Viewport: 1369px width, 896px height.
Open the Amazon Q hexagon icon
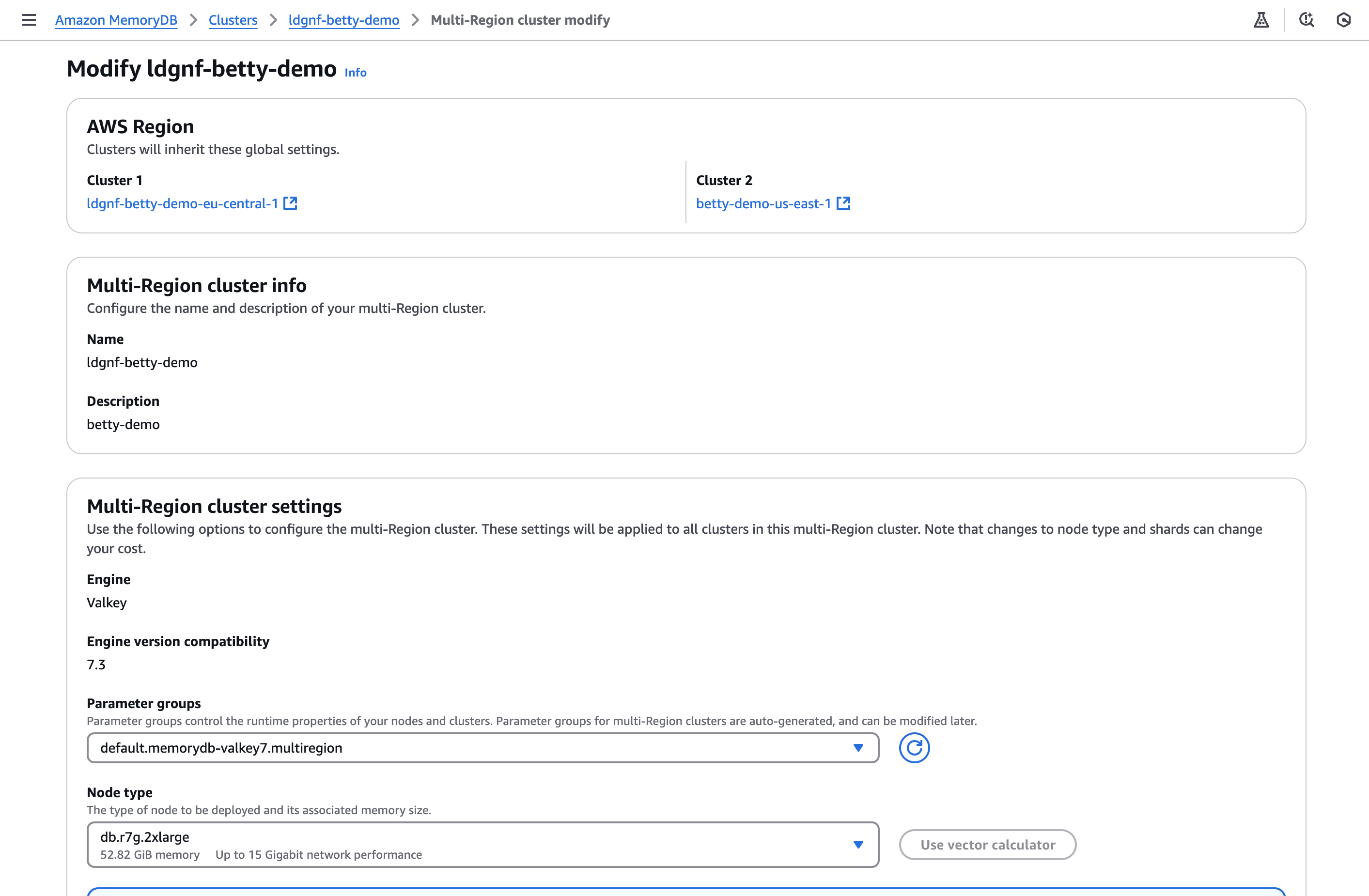(1343, 20)
